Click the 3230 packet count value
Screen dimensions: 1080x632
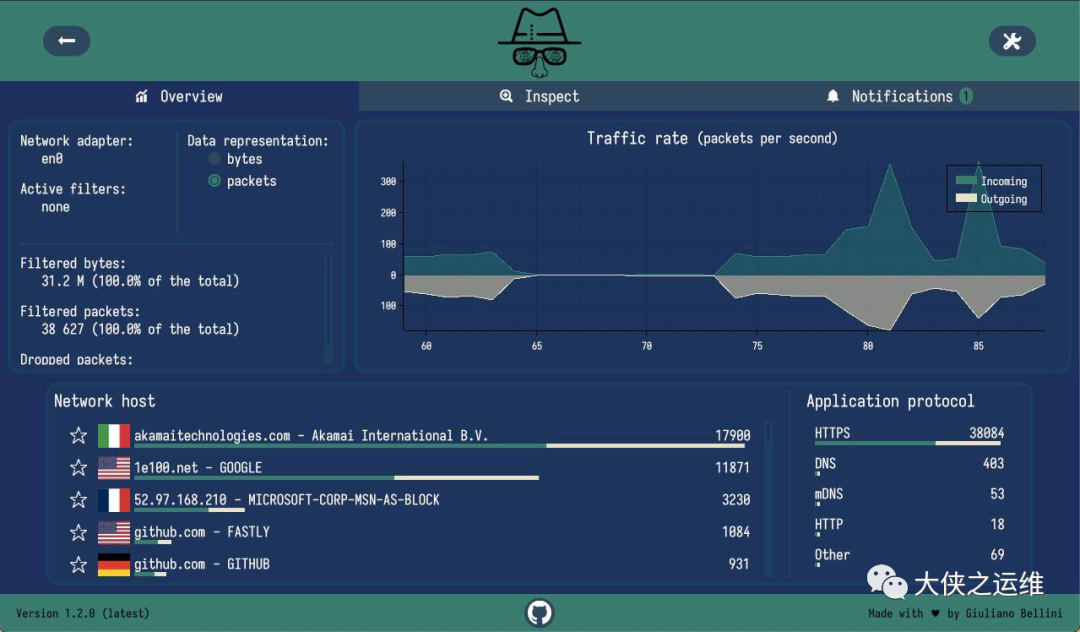coord(736,500)
